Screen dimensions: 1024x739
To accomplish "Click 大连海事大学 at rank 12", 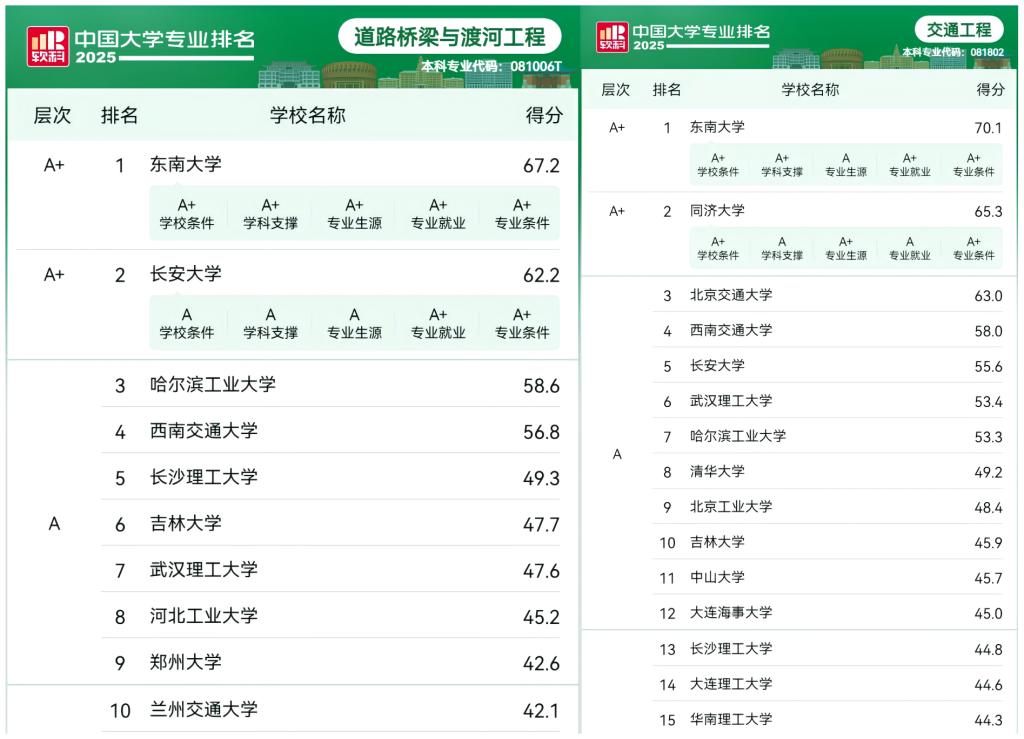I will [731, 613].
